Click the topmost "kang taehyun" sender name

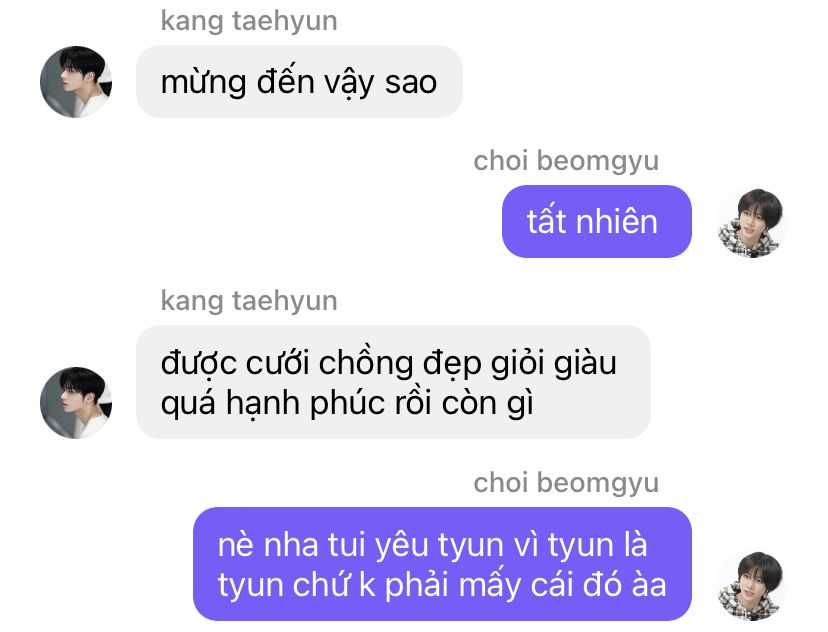click(249, 21)
